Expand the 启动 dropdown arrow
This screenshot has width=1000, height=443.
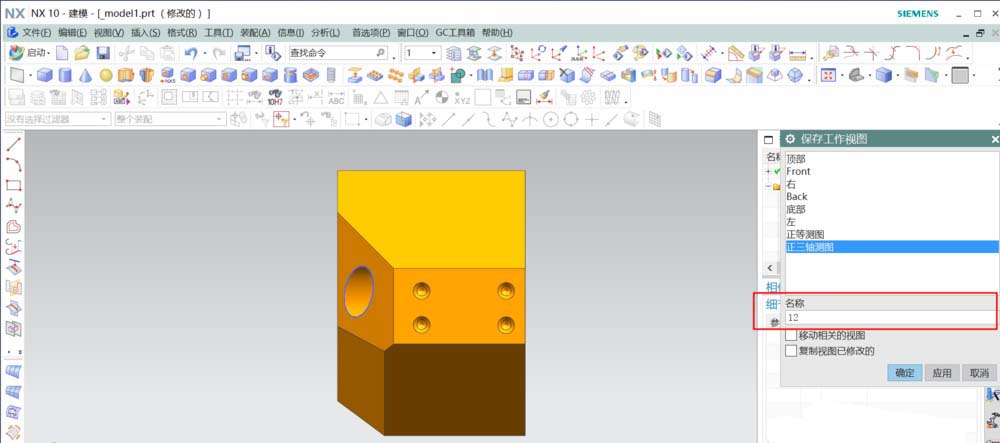pyautogui.click(x=48, y=53)
